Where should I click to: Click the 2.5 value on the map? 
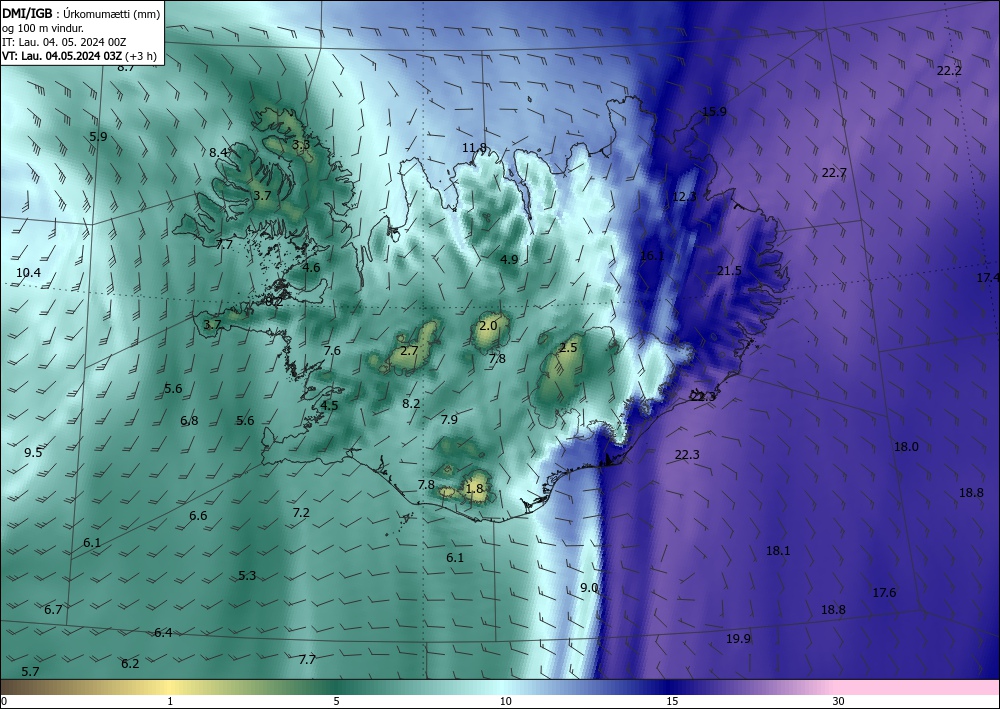pos(568,347)
